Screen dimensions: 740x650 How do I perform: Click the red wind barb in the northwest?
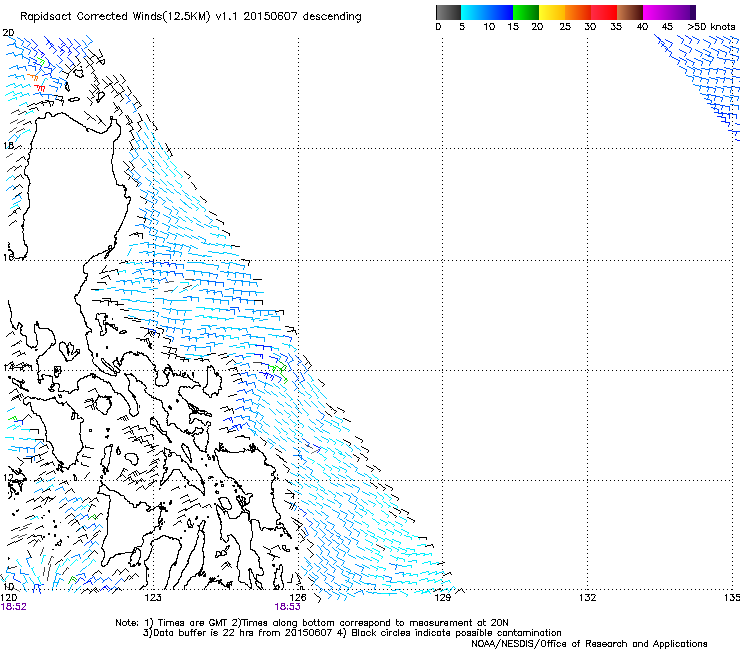click(x=40, y=88)
